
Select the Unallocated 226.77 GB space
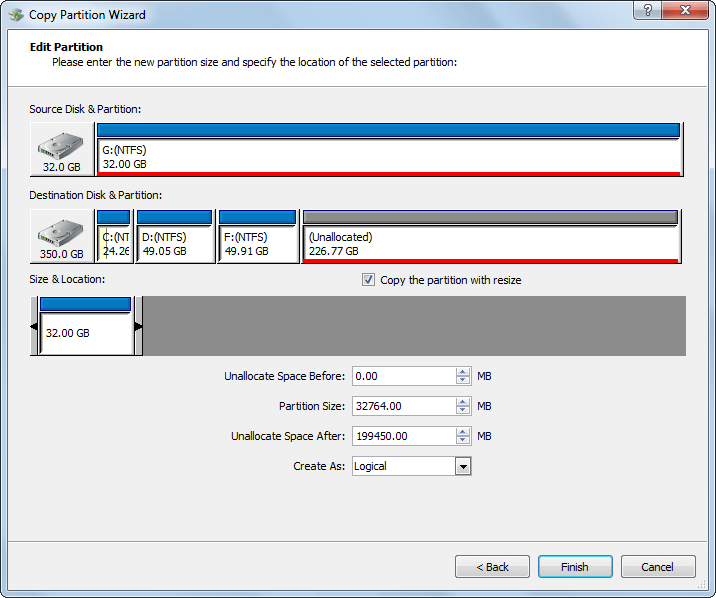[x=491, y=236]
